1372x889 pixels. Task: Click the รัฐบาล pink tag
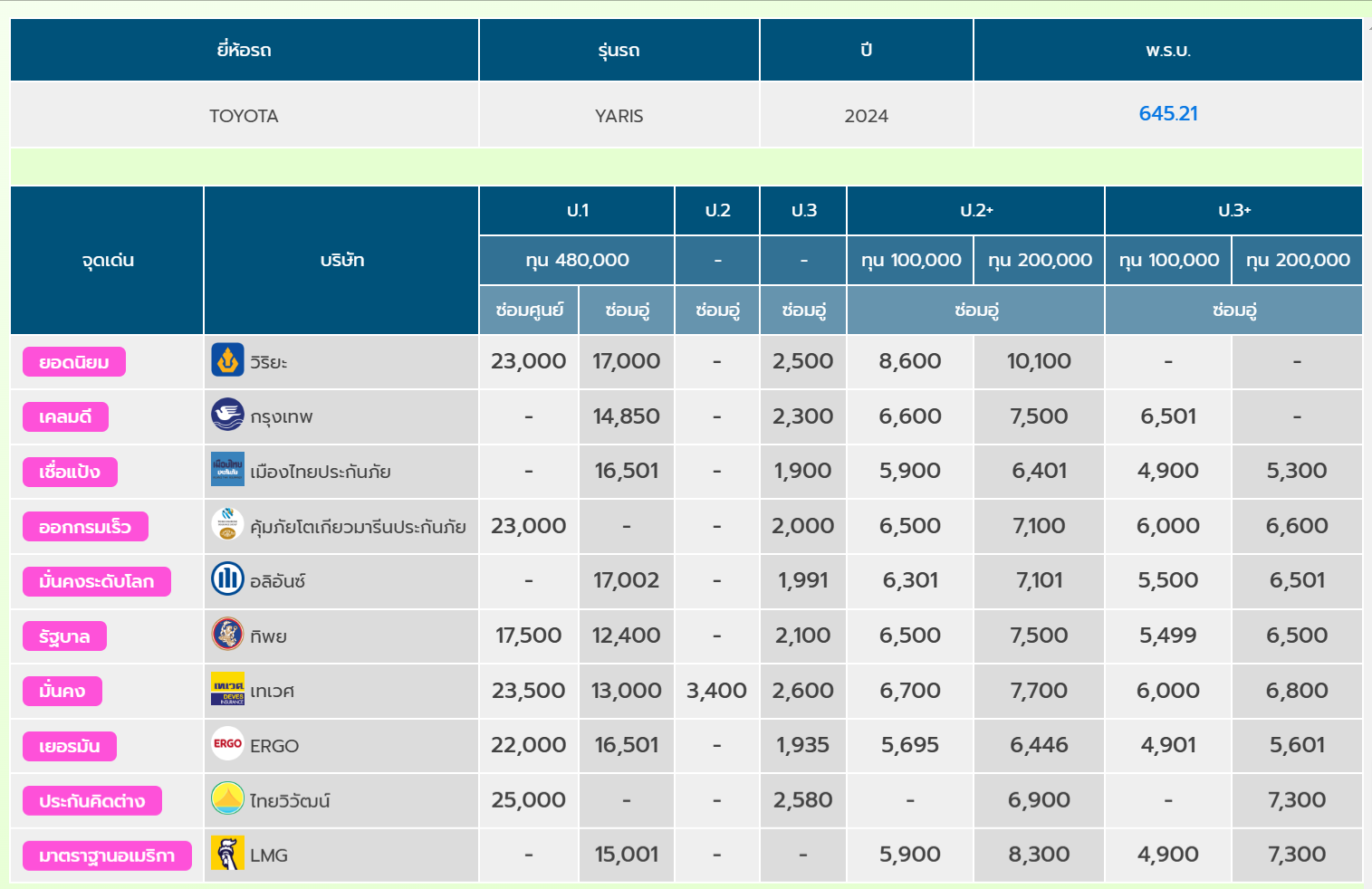[64, 636]
